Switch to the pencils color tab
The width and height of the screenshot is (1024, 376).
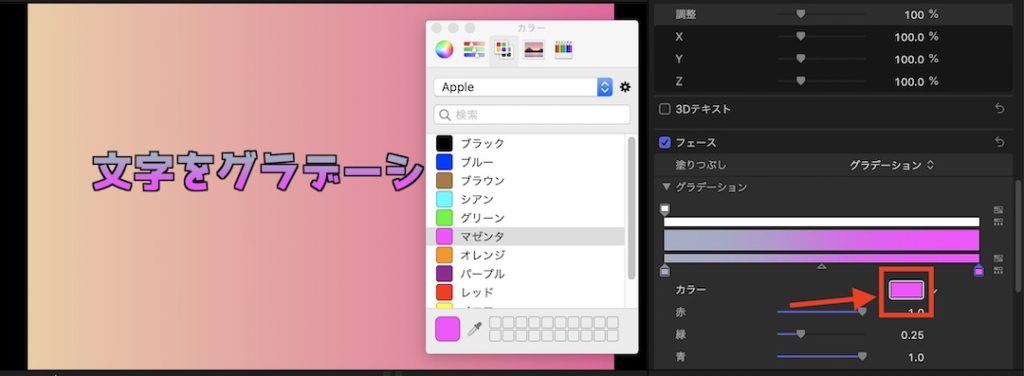564,50
